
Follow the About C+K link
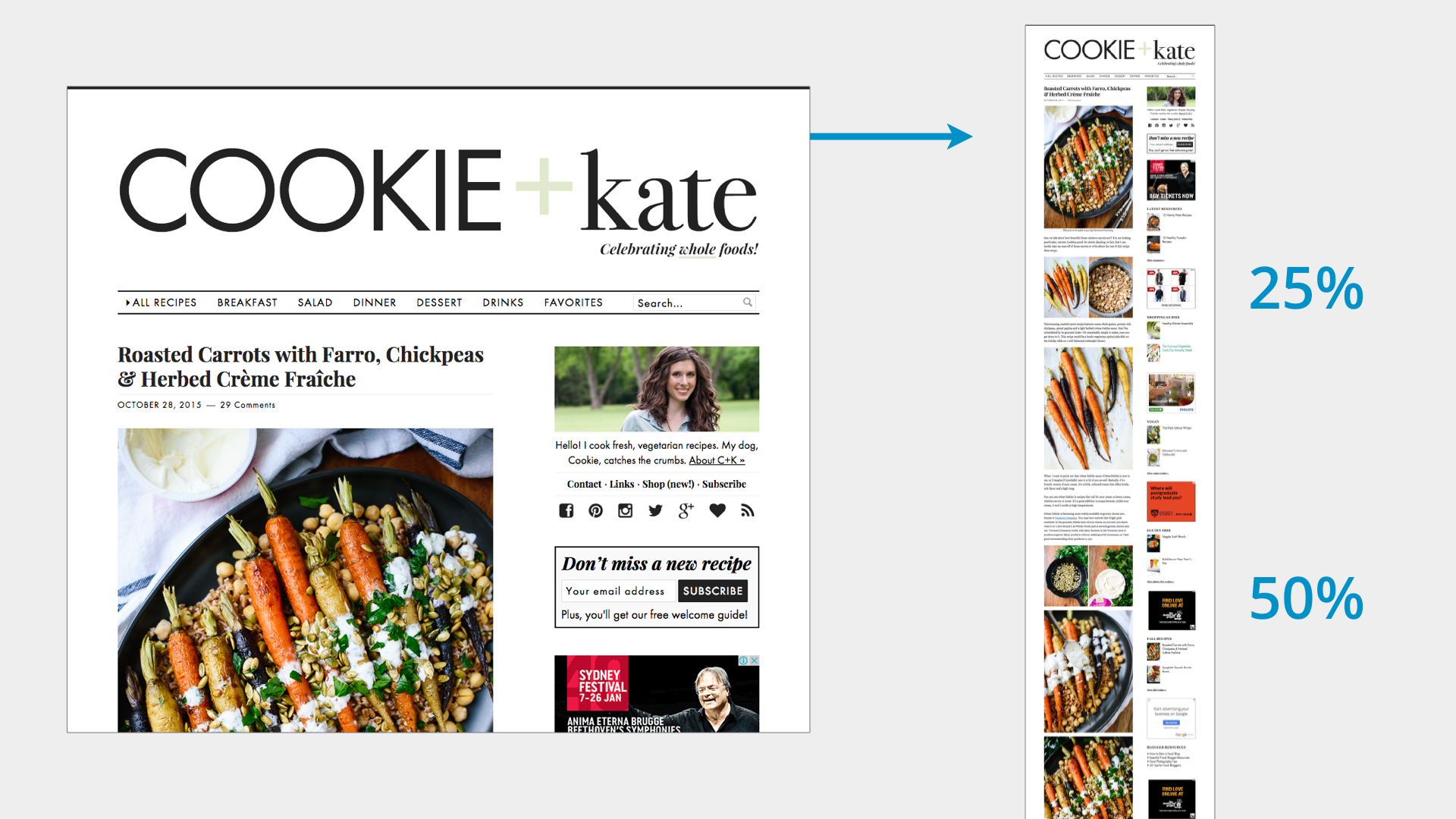pos(717,460)
